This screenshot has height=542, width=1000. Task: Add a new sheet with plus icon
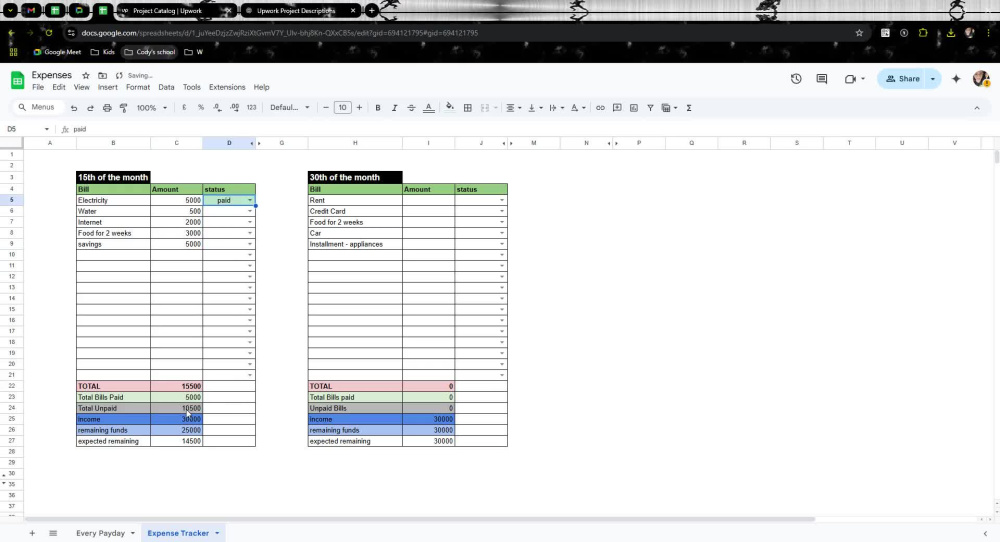click(x=32, y=533)
